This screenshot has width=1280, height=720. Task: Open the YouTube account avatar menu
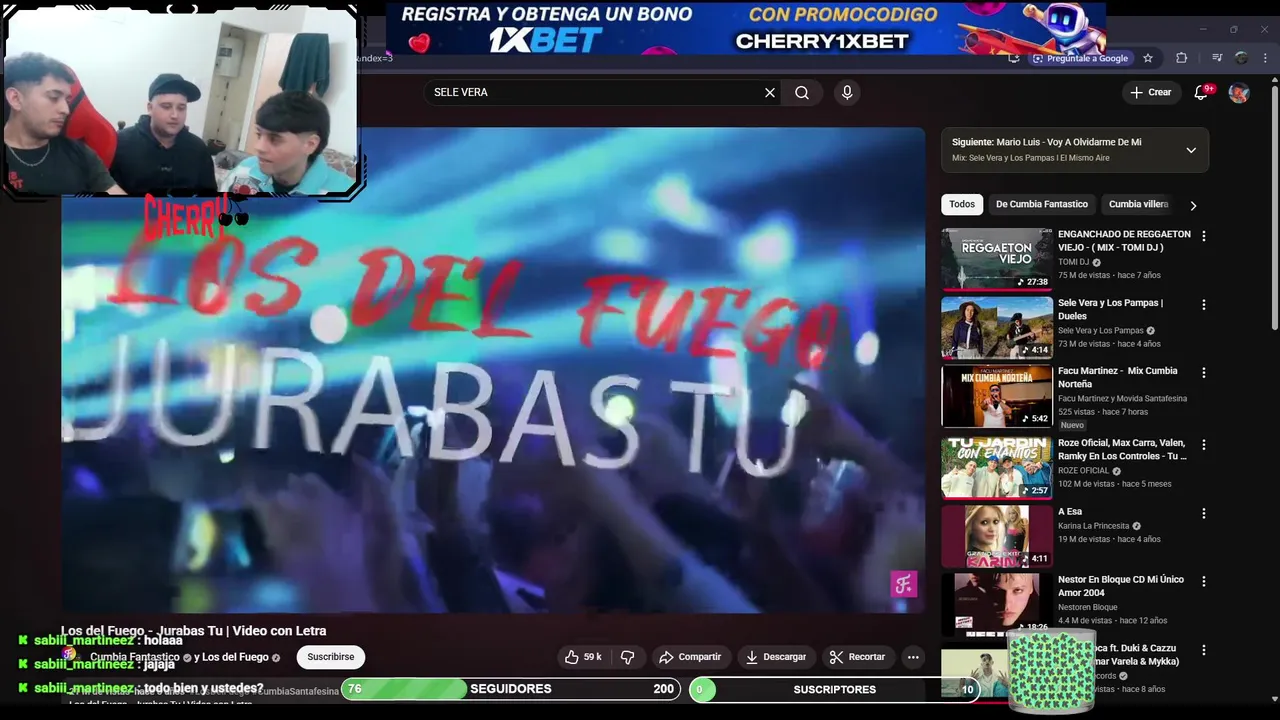(x=1239, y=92)
